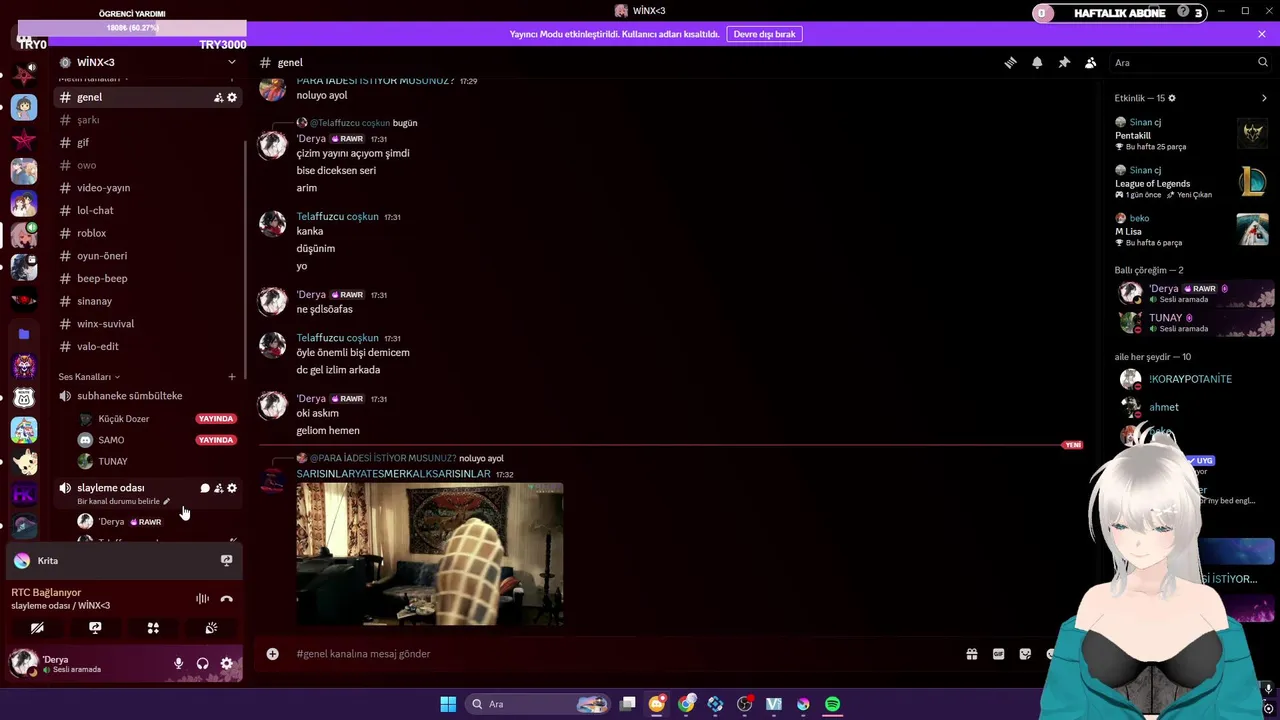This screenshot has height=720, width=1280.
Task: Open the lol-chat channel
Action: 148,210
